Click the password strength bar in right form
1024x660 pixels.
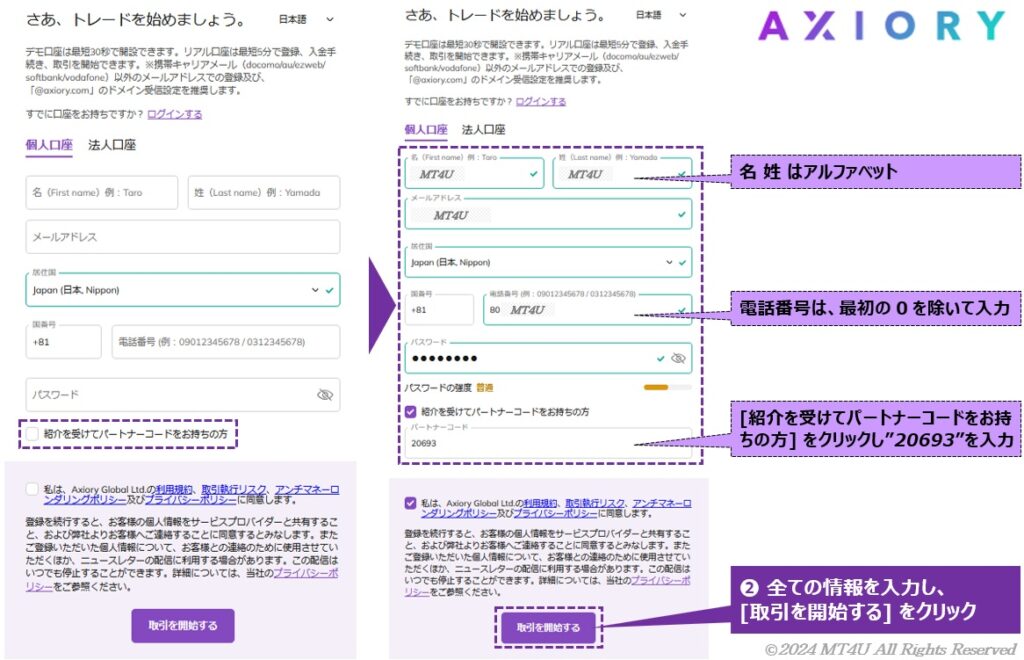tap(667, 387)
